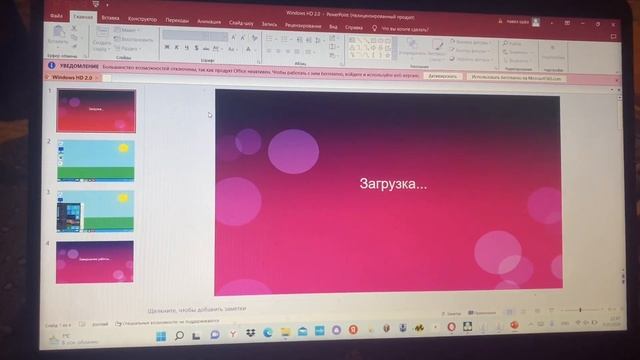Toggle Bold (Ж) formatting
Screen dimensions: 640x360
167,48
